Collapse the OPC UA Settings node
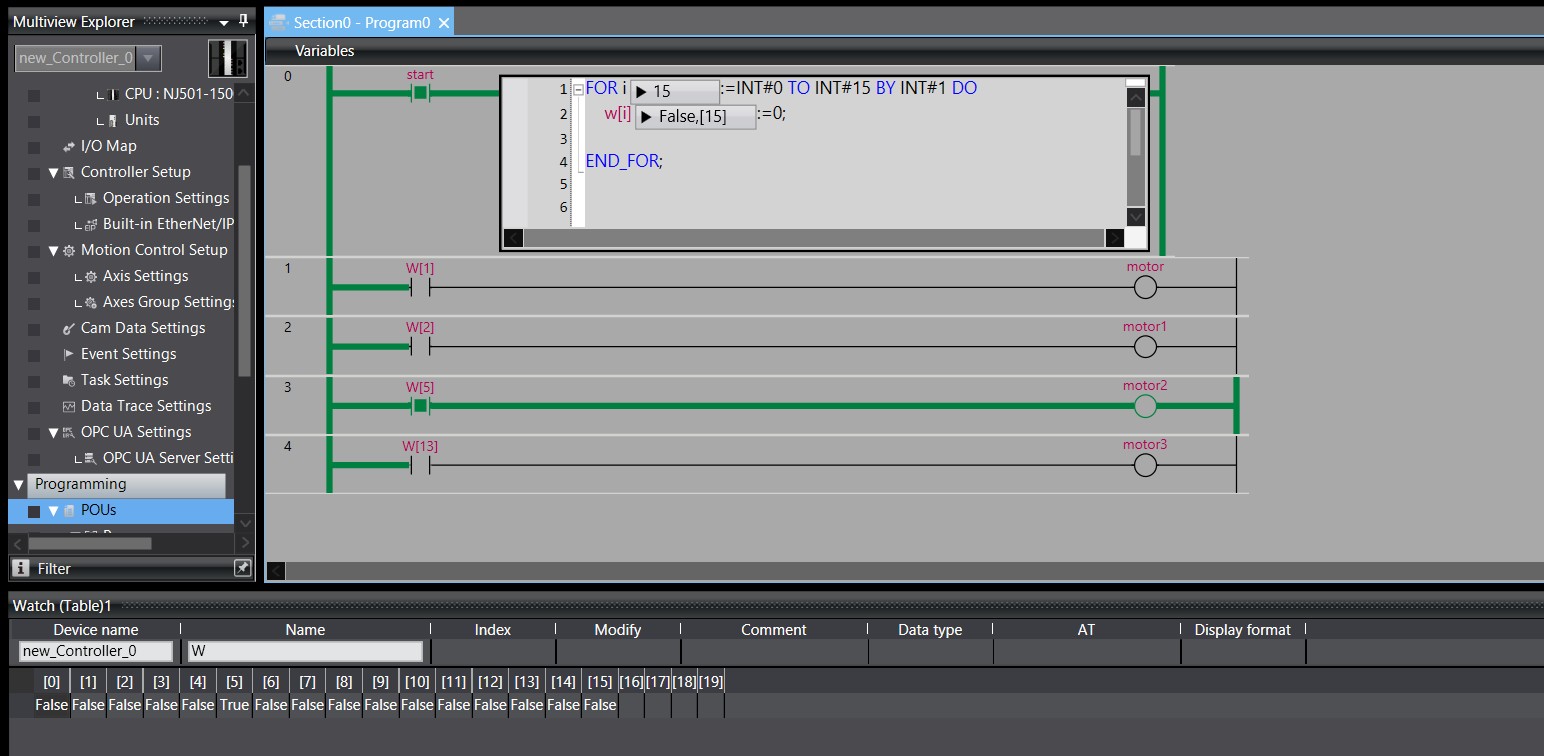This screenshot has height=756, width=1544. pos(53,432)
